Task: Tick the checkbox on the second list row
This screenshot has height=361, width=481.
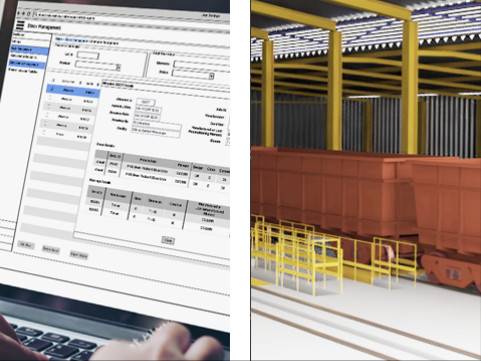Action: point(51,98)
